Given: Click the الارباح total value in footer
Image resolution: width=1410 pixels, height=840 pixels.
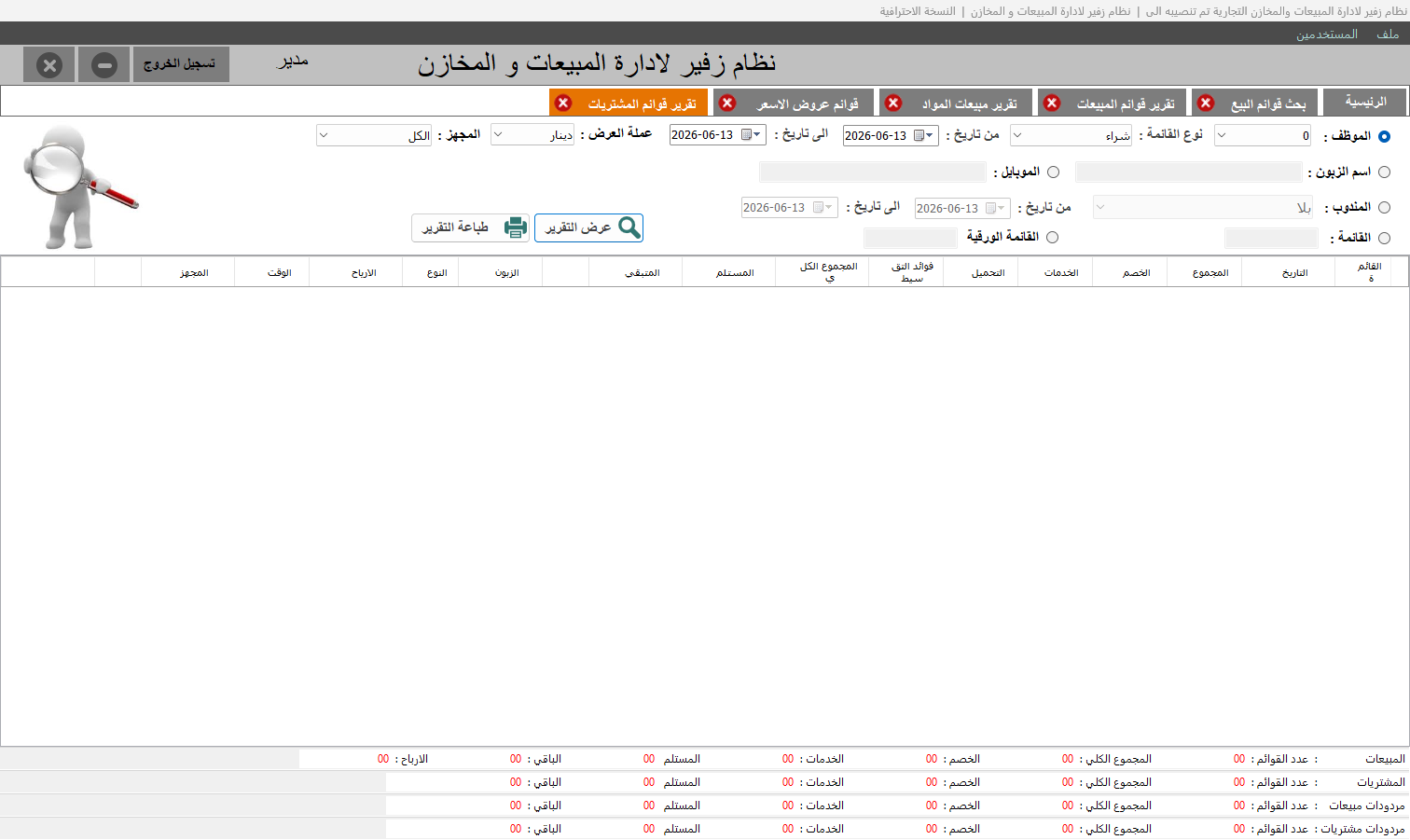Looking at the screenshot, I should (x=383, y=759).
